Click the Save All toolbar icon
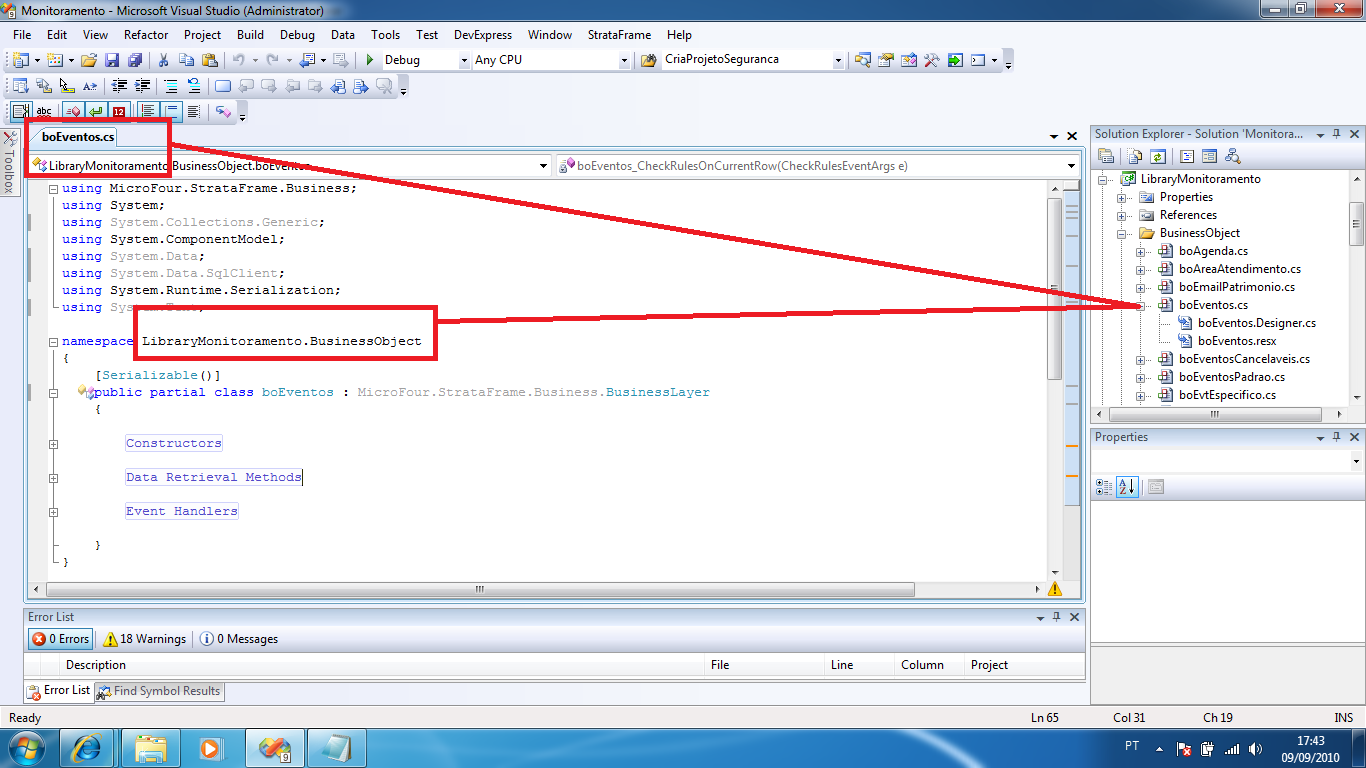Viewport: 1366px width, 768px height. (134, 60)
